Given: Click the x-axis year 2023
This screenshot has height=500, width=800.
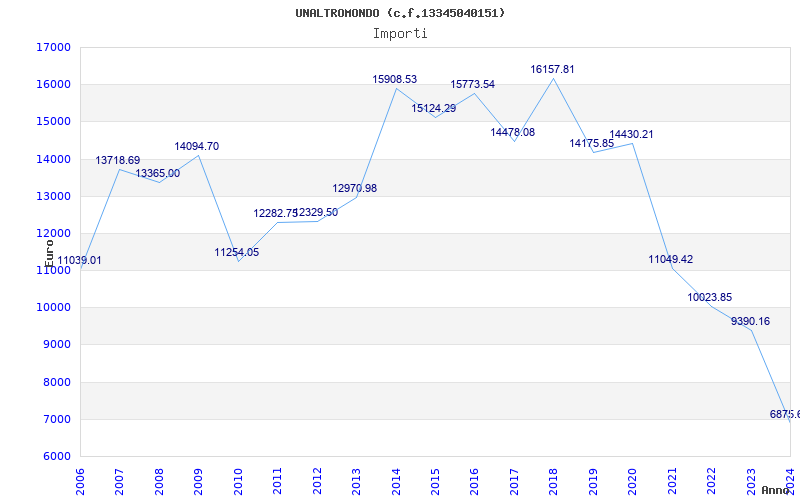Looking at the screenshot, I should point(751,481).
